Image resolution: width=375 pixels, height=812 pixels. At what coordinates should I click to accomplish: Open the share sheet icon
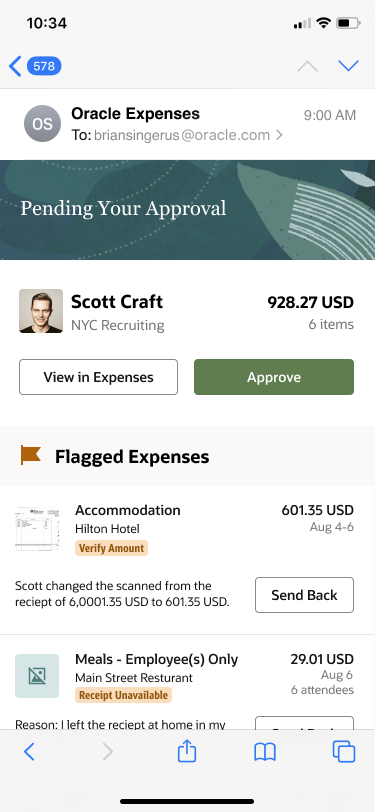click(186, 751)
